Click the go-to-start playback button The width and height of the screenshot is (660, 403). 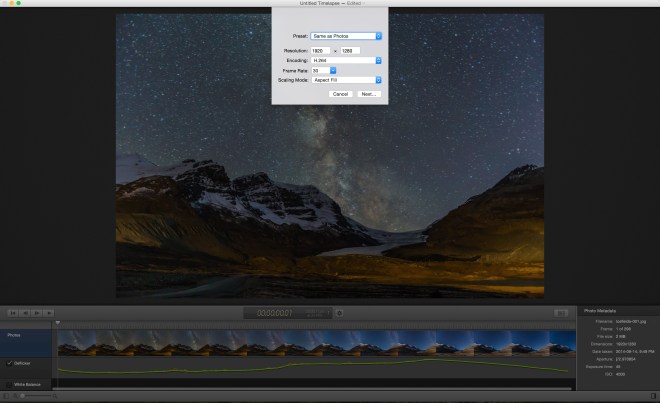coord(12,313)
